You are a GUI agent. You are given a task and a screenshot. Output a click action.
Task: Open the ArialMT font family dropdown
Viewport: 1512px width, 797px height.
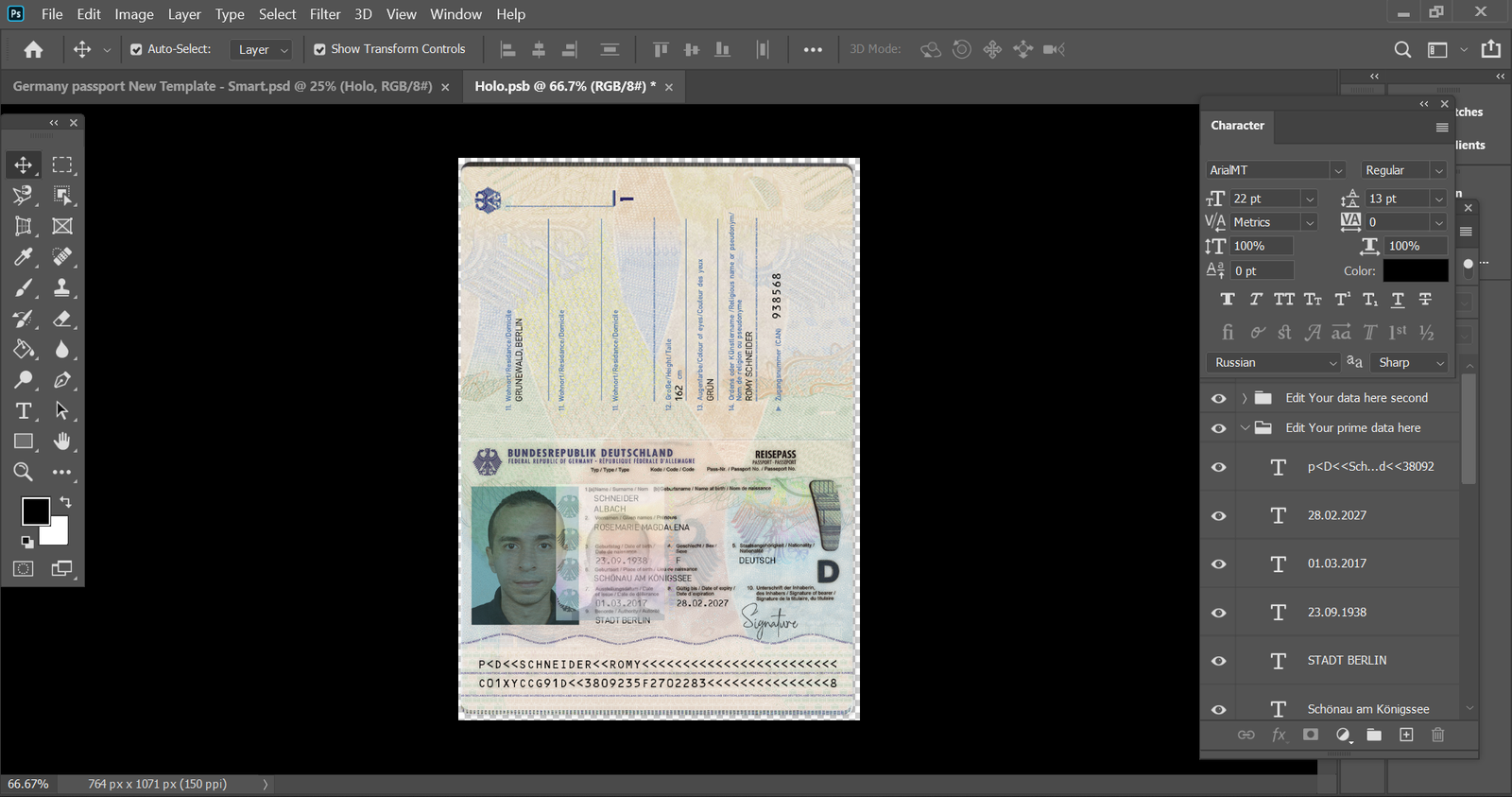[1337, 170]
